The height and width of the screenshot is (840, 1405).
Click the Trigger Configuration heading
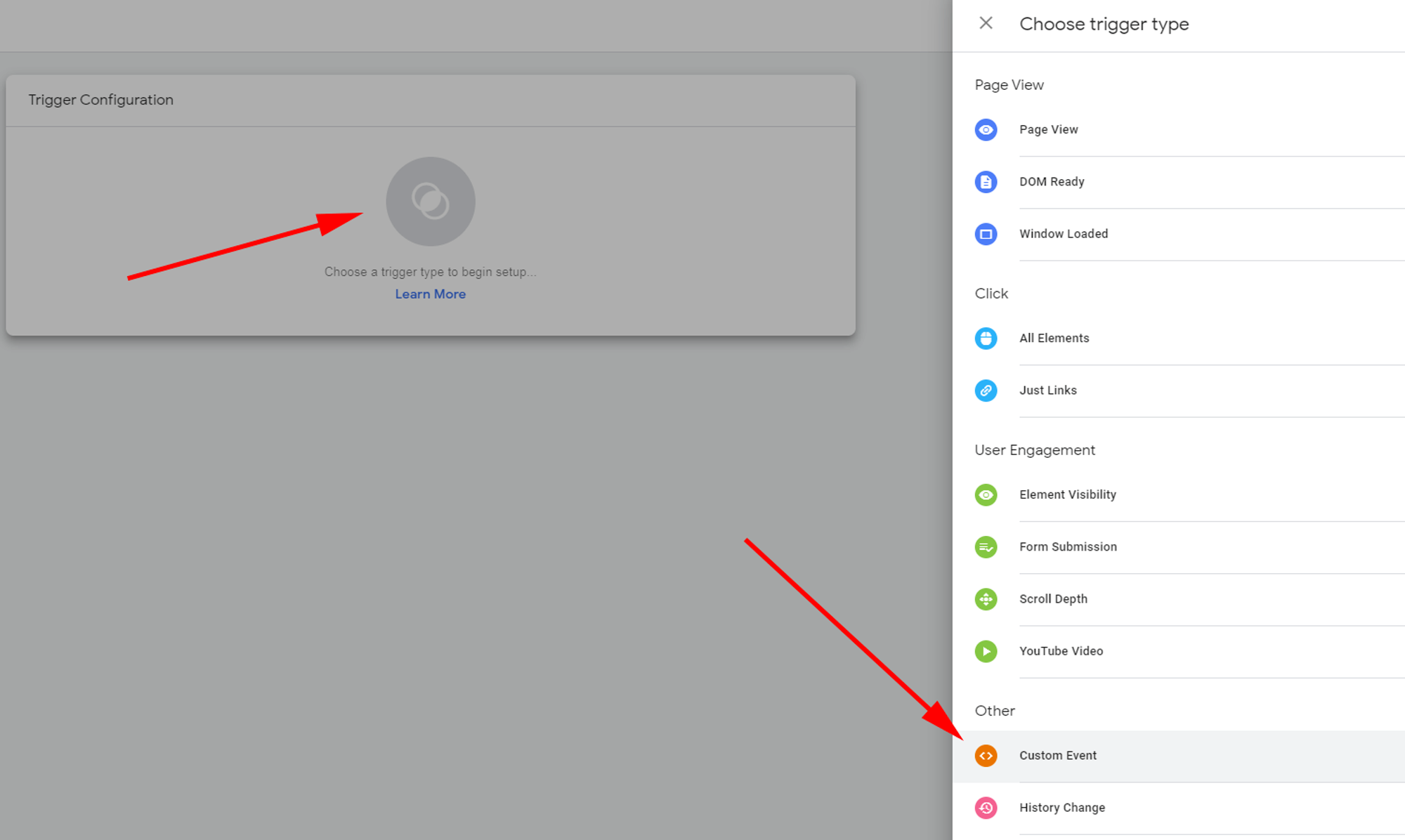point(100,100)
